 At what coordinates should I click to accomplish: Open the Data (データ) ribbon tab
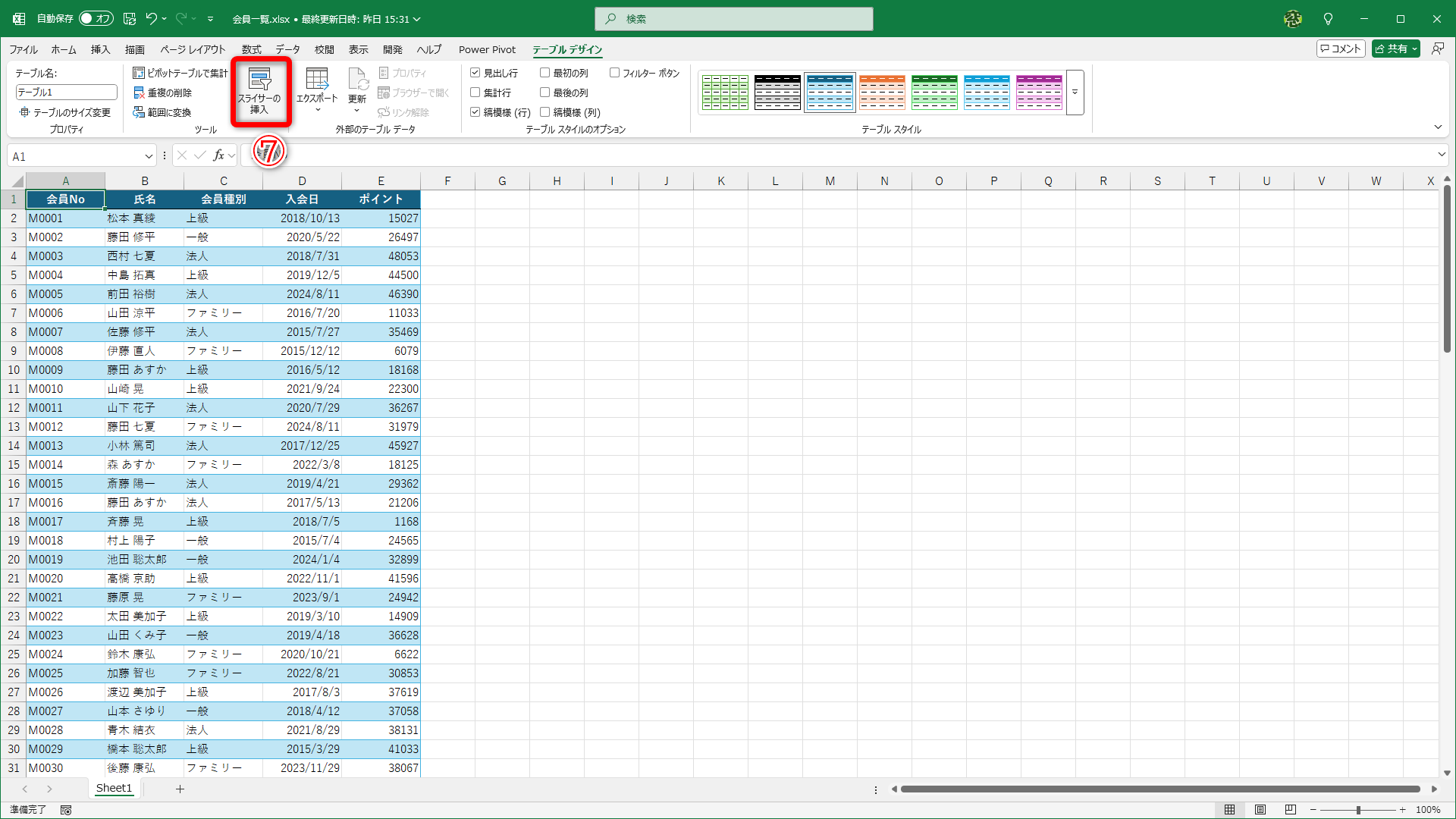(287, 49)
